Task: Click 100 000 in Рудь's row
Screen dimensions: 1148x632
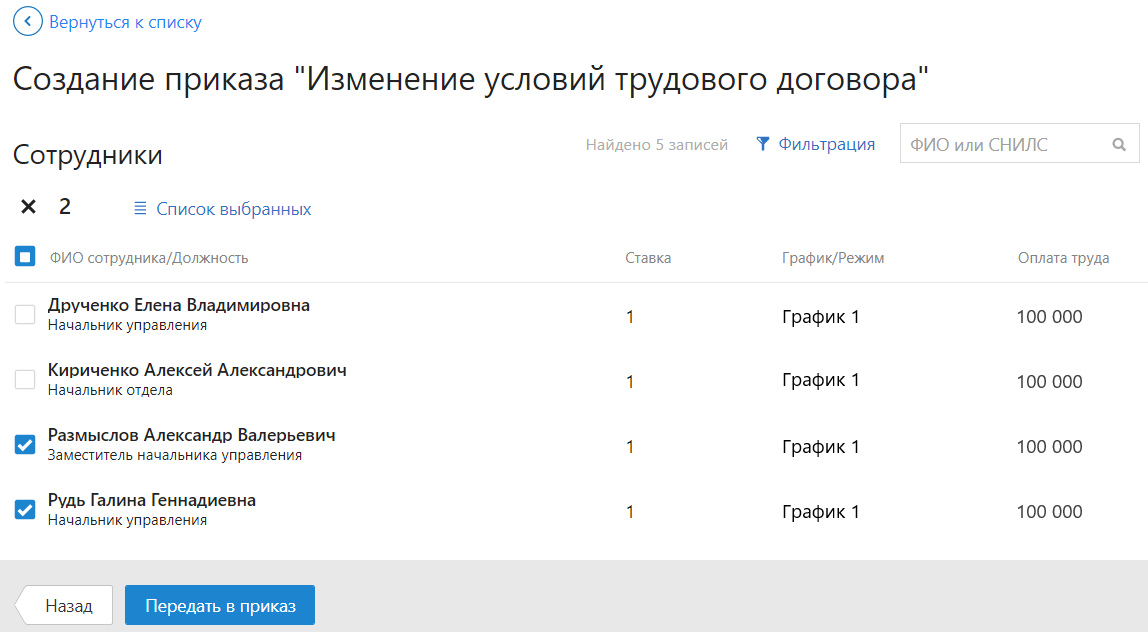Action: tap(1049, 512)
